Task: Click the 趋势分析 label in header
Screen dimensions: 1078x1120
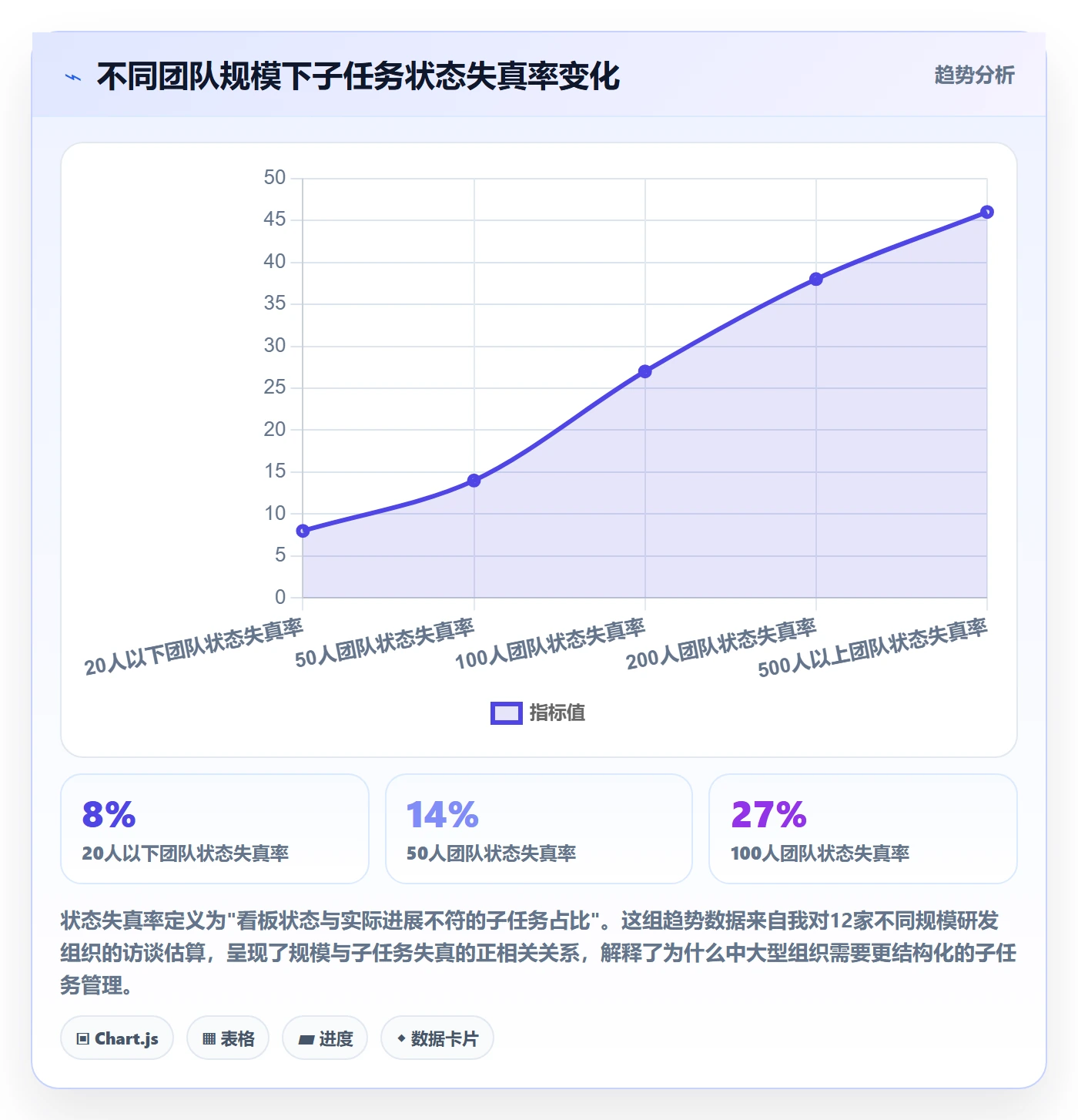Action: [974, 75]
